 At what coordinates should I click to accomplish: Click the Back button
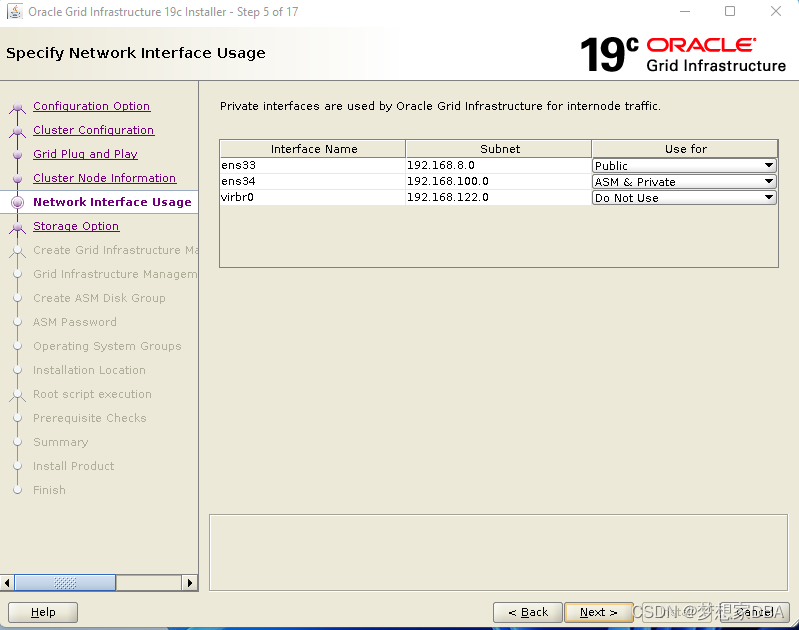pos(528,612)
